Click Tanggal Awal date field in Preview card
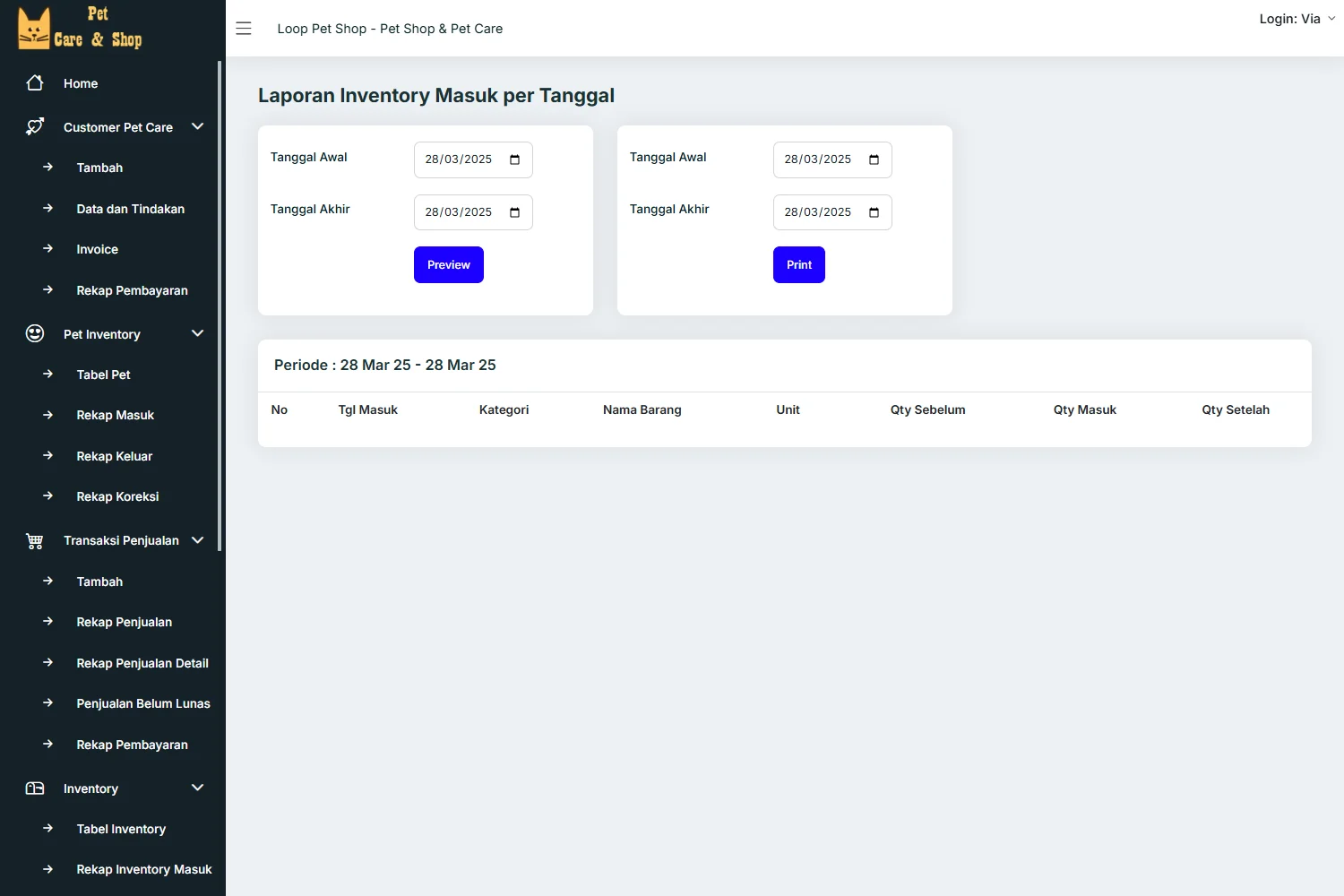This screenshot has width=1344, height=896. tap(473, 159)
